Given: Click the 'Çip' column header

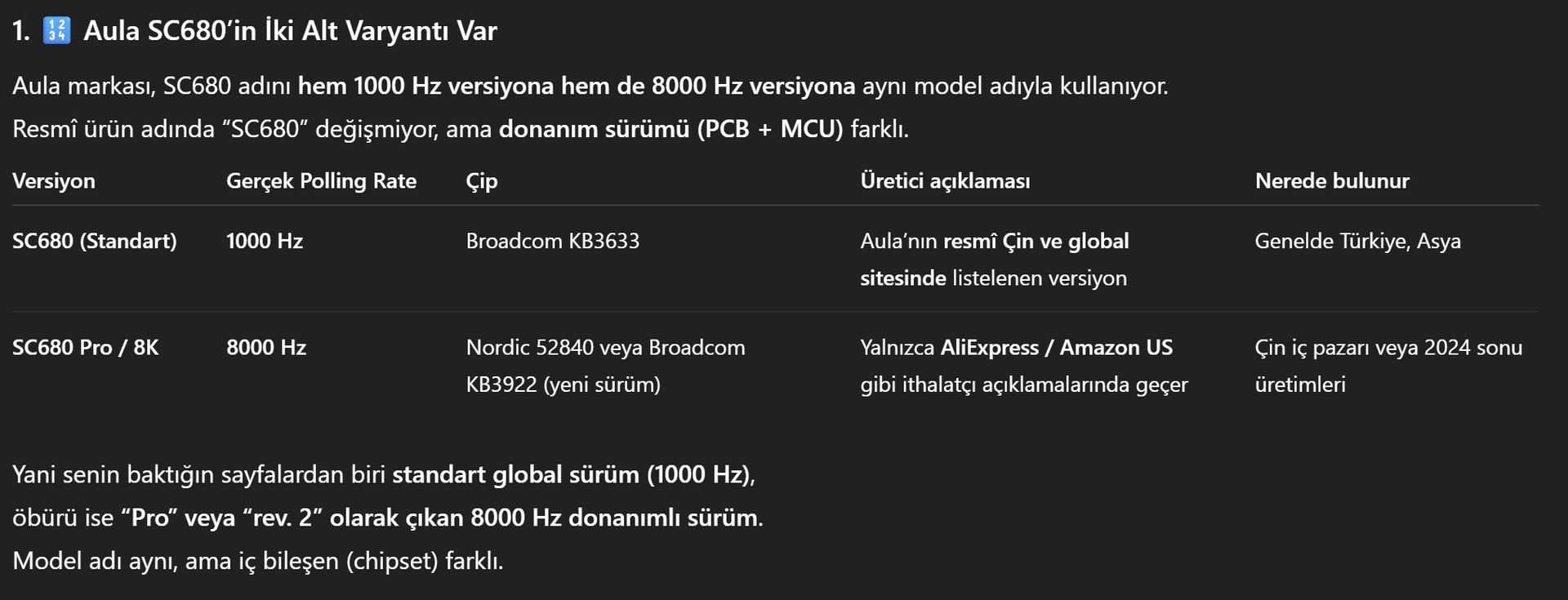Looking at the screenshot, I should [x=482, y=181].
